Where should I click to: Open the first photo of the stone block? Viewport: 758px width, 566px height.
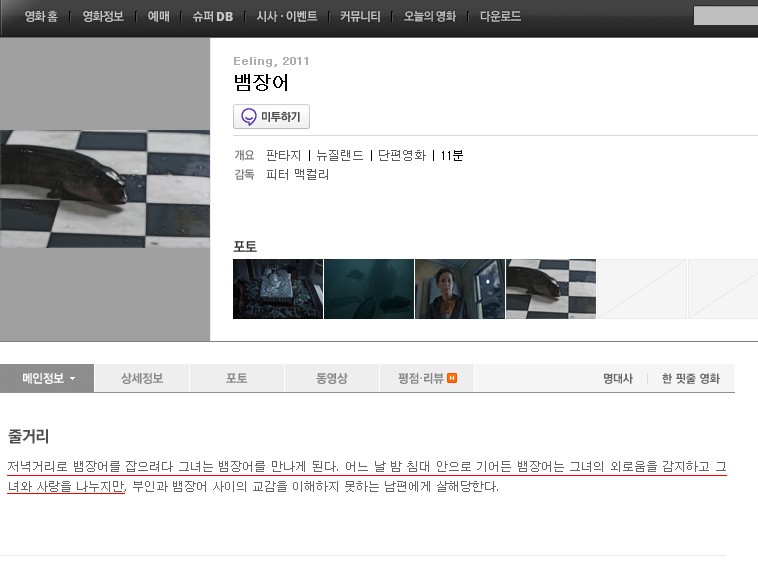point(278,289)
